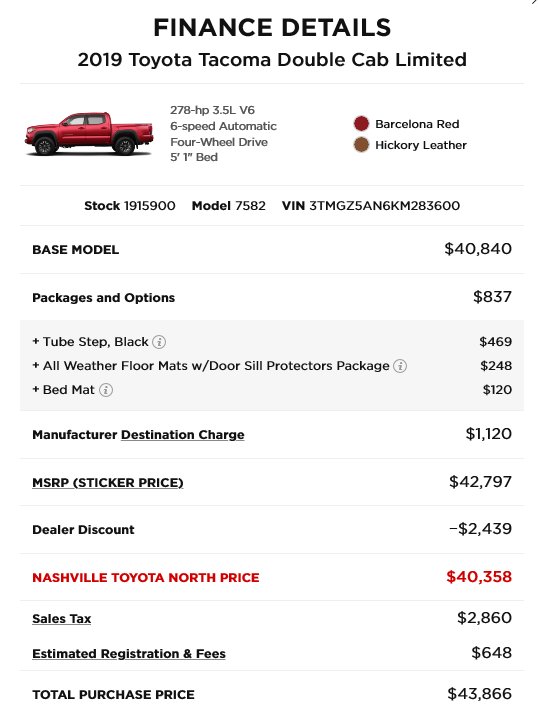Open info icon for All Weather Floor Mats package
The image size is (538, 712).
pyautogui.click(x=400, y=366)
